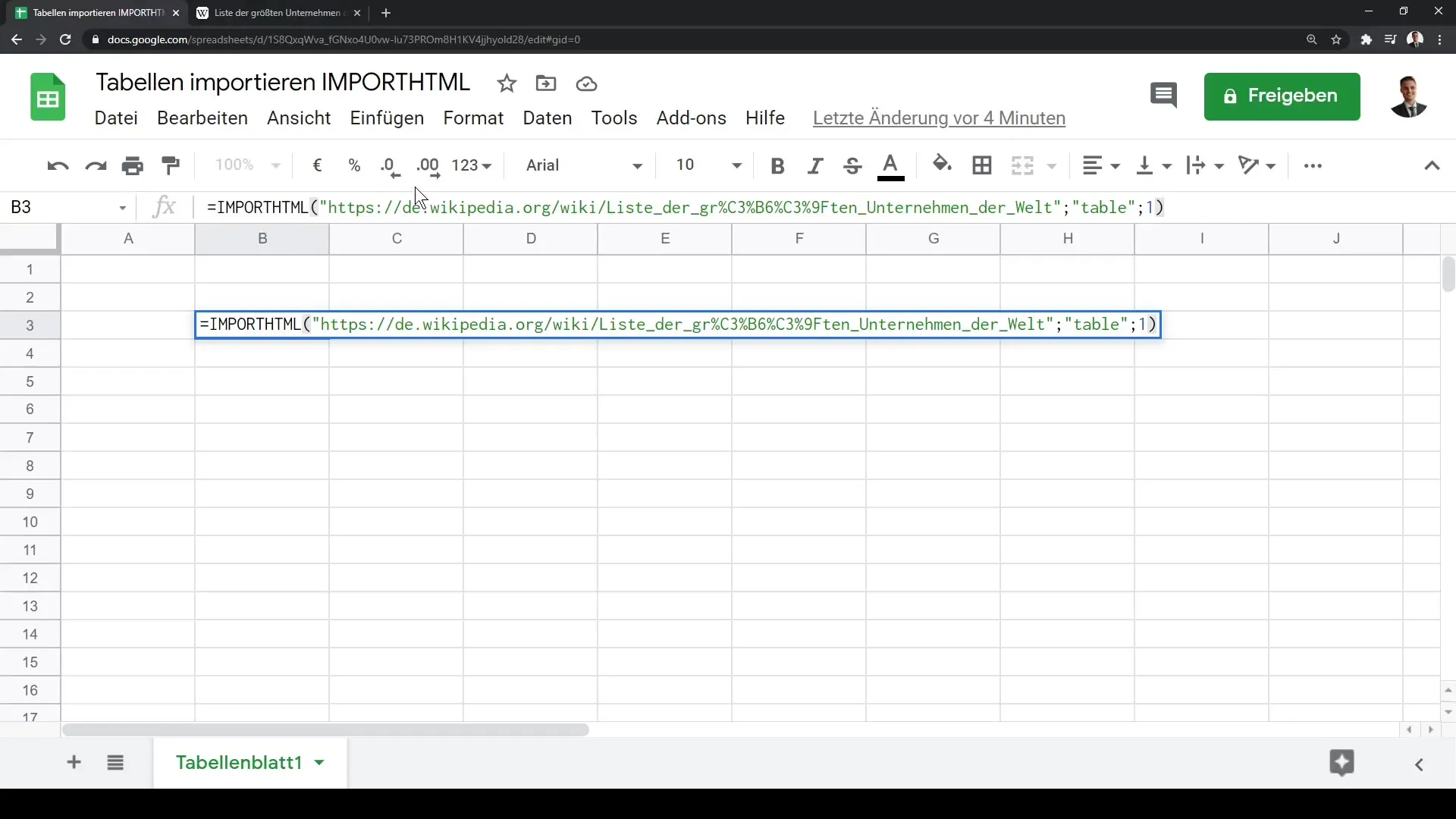The width and height of the screenshot is (1456, 819).
Task: Click the green Freigeben share button
Action: 1282,96
